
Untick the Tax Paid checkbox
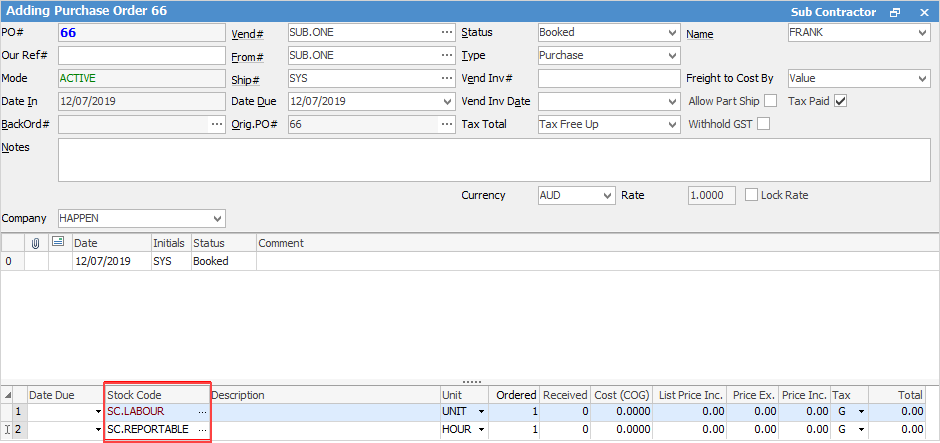click(x=840, y=101)
